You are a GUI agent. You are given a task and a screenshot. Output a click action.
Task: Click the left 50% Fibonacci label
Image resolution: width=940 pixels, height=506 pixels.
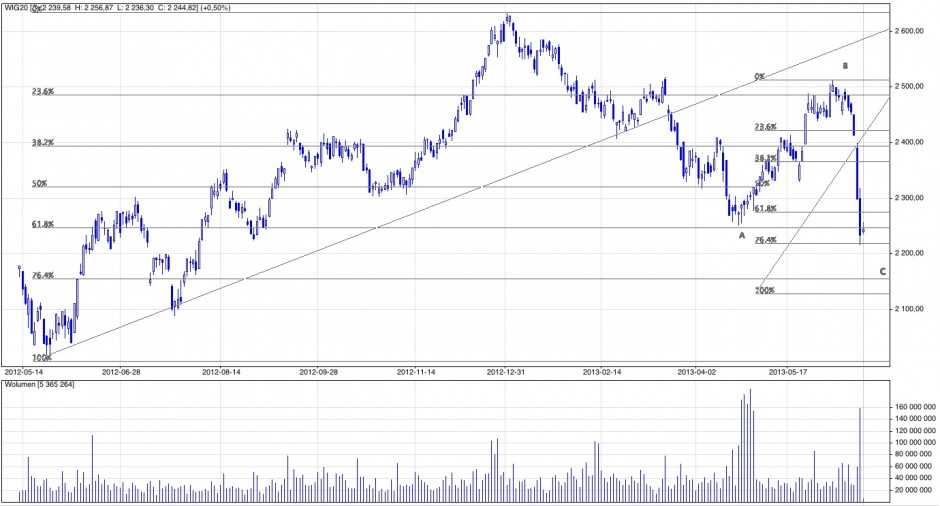(40, 184)
